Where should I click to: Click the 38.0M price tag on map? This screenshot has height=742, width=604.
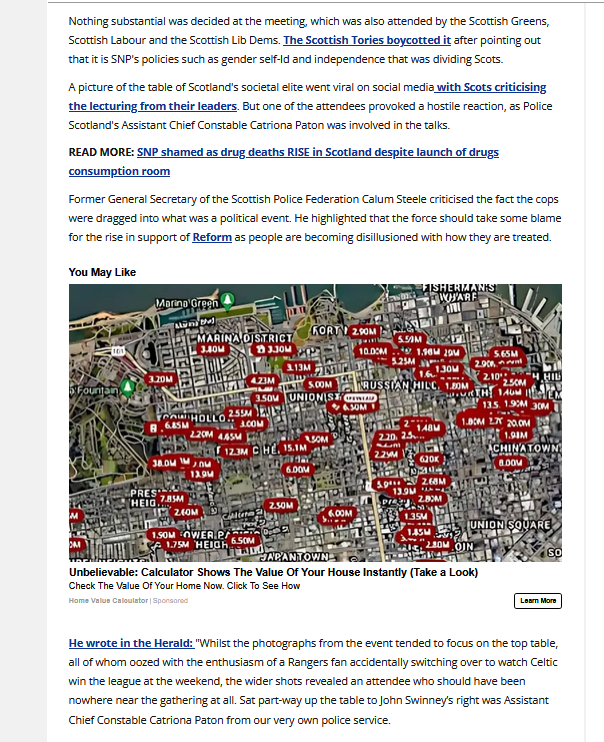coord(164,463)
